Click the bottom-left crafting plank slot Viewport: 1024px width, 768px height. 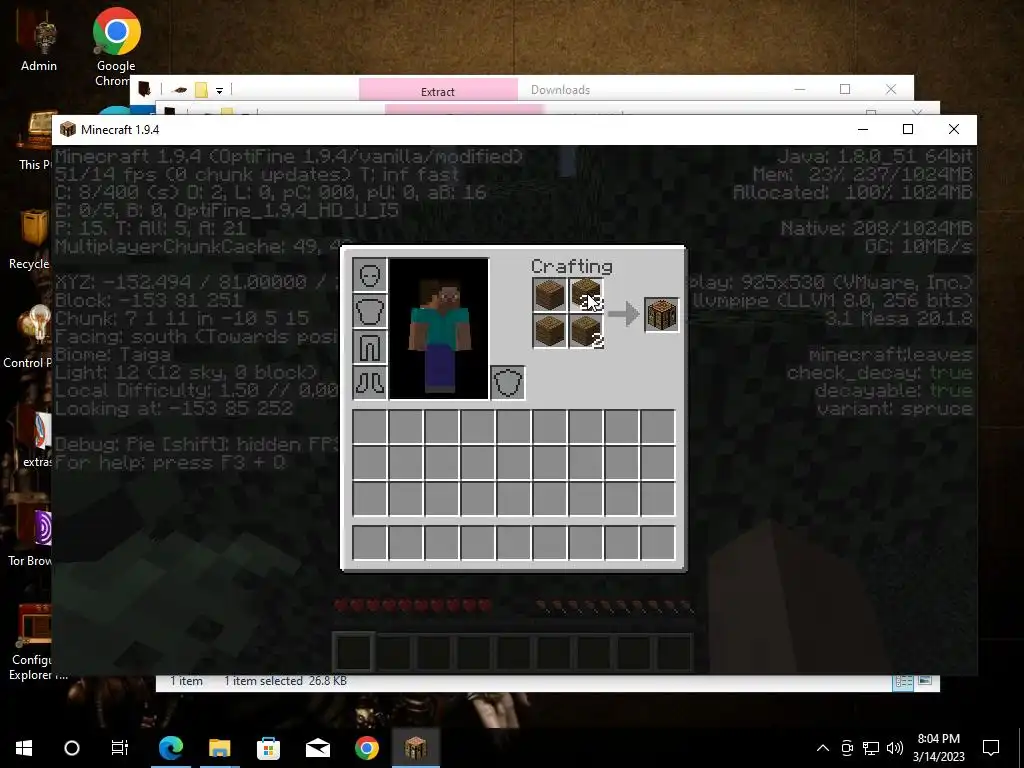(550, 330)
